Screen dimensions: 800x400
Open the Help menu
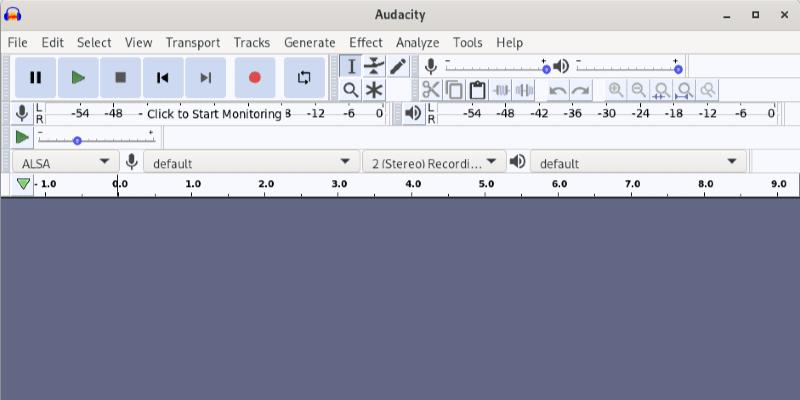[510, 42]
